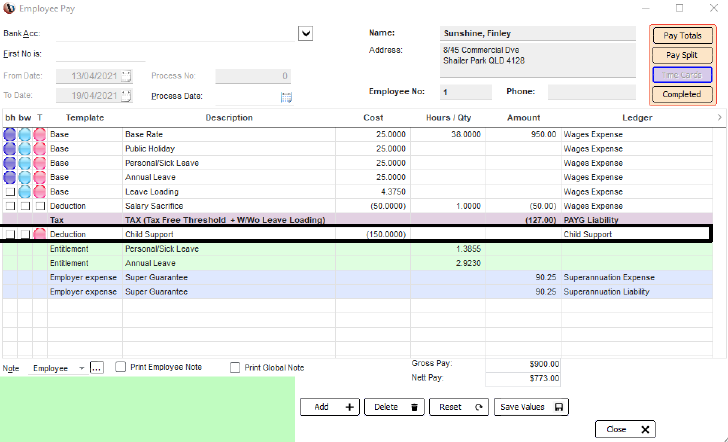
Task: Click the pink T circle on Public Holiday row
Action: [40, 149]
